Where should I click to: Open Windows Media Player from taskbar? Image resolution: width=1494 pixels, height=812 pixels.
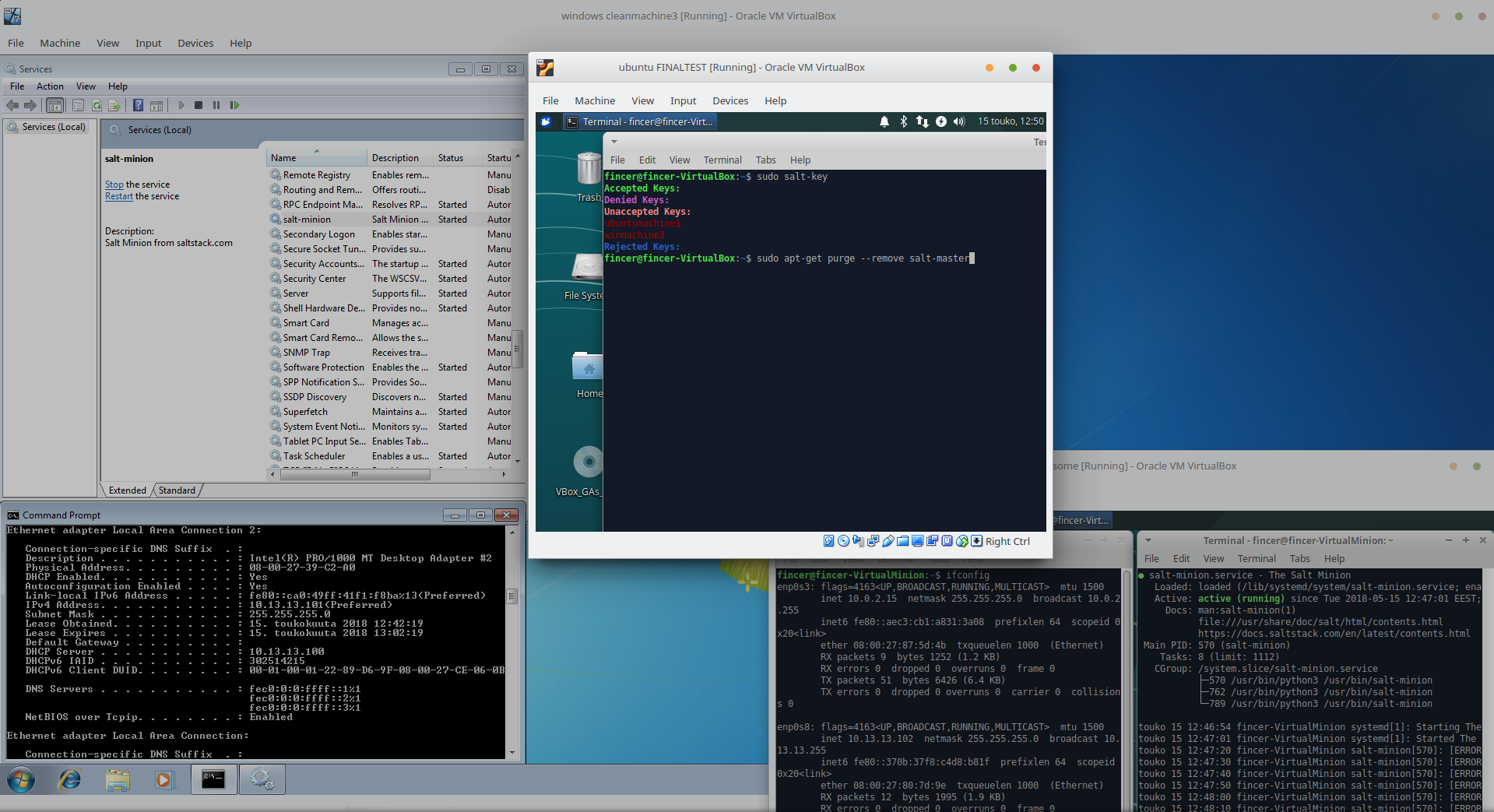coord(164,779)
